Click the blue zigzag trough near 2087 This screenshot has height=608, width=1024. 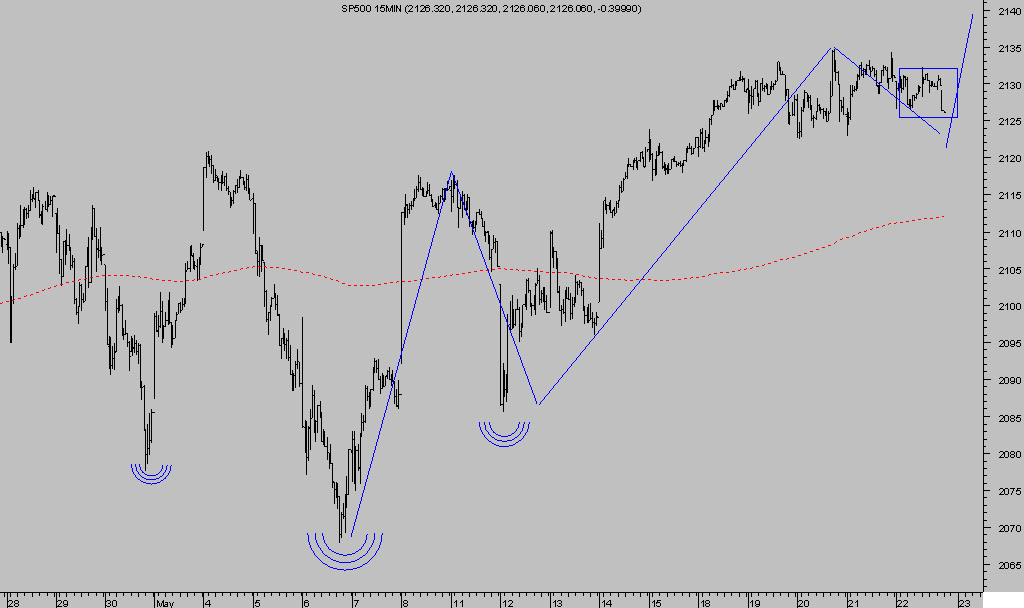click(x=538, y=403)
